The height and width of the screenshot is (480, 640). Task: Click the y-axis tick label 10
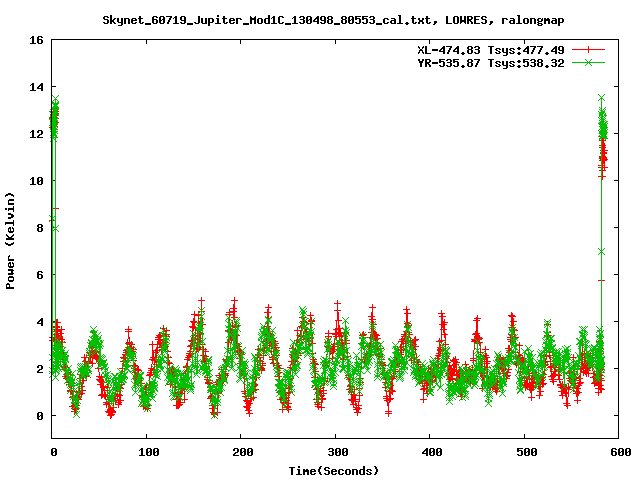coord(36,181)
